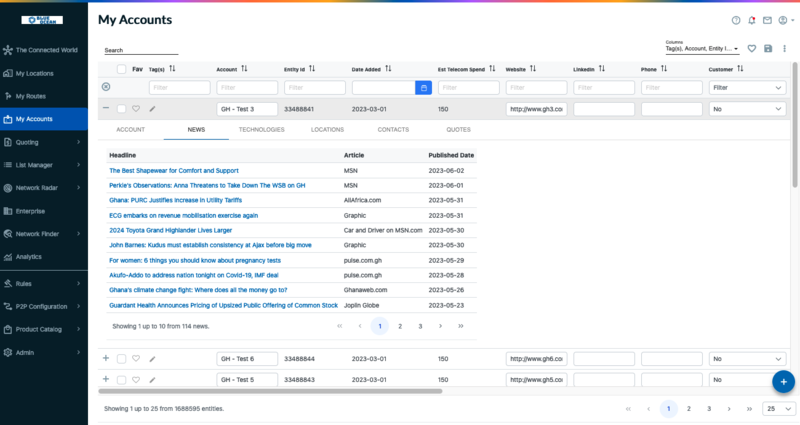Viewport: 800px width, 425px height.
Task: Open the notifications bell icon
Action: tap(752, 20)
